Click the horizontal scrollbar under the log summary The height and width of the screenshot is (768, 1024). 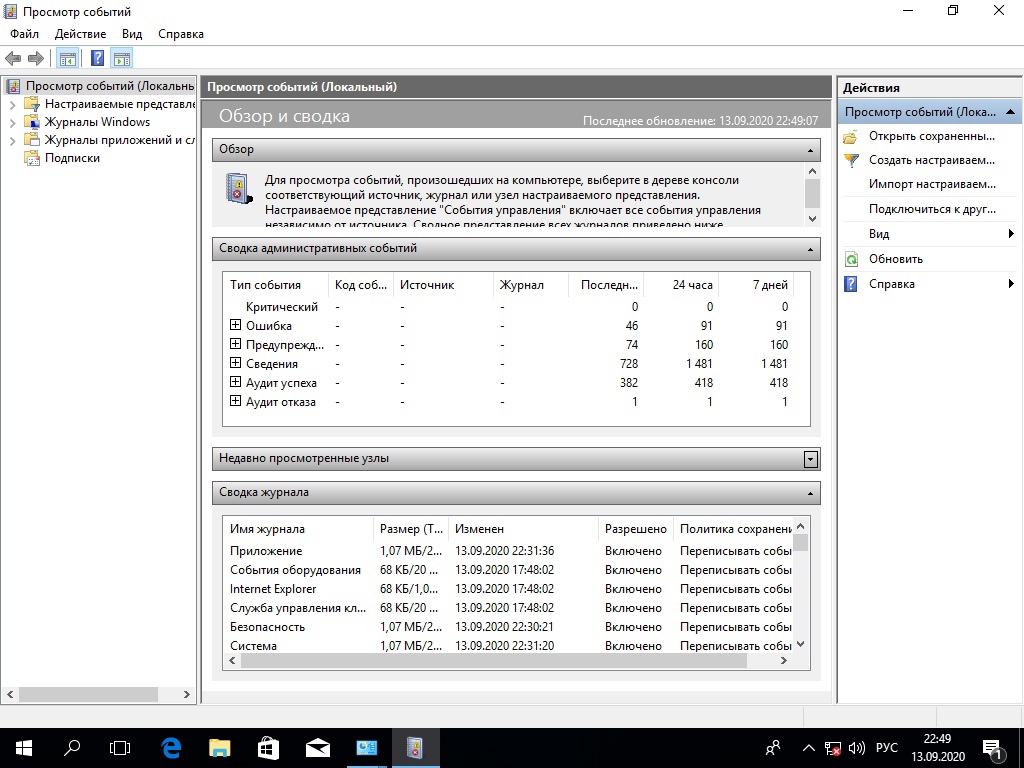pos(500,662)
